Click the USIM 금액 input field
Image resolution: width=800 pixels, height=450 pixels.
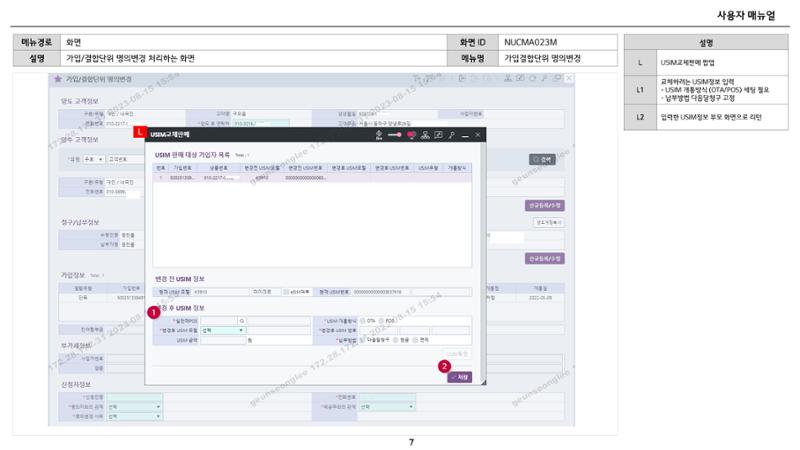coord(223,340)
